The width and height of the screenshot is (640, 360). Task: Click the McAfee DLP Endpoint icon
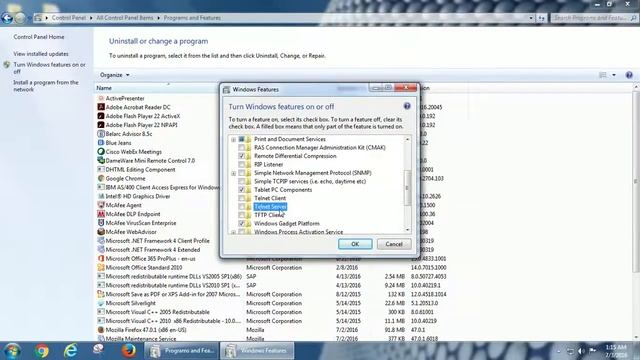pos(101,214)
